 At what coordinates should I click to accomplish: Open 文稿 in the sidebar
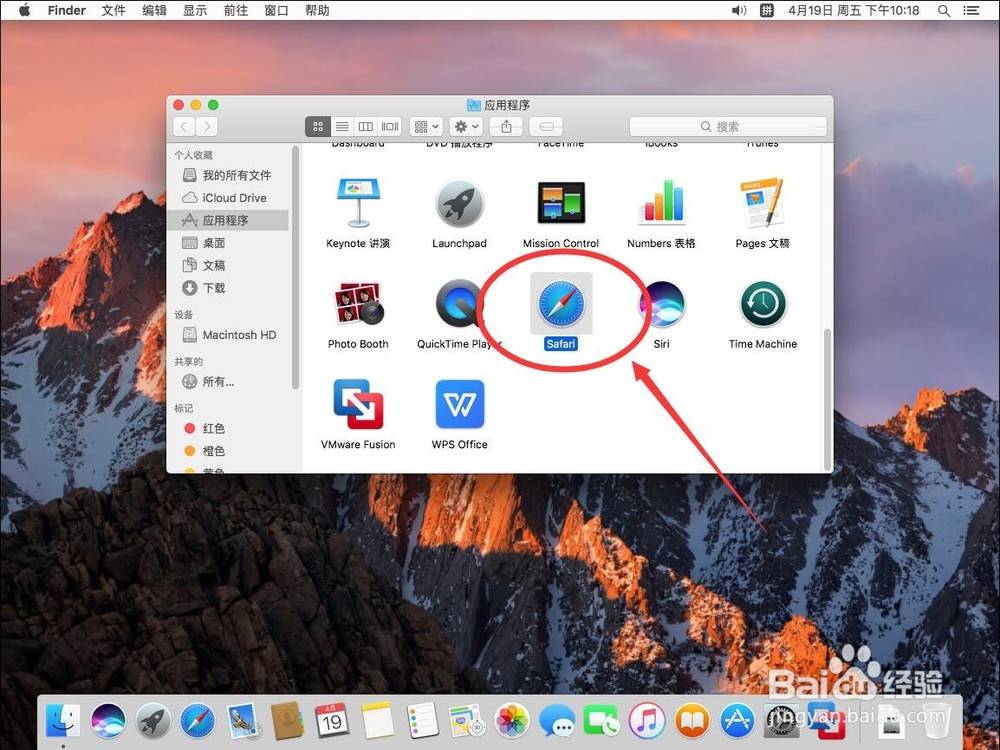point(227,265)
